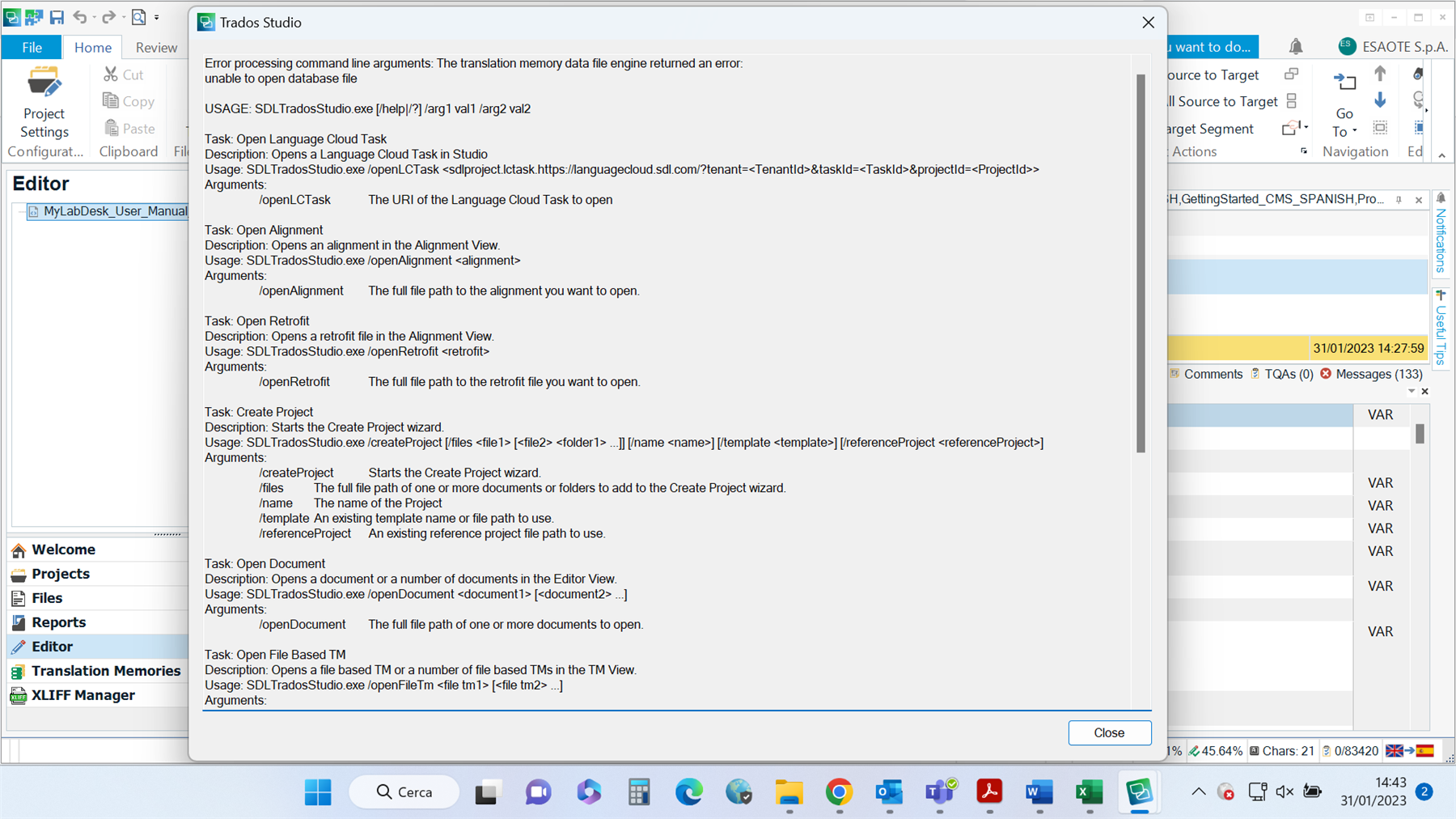
Task: Click the error dialog's vertical scrollbar thumb
Action: (1141, 263)
